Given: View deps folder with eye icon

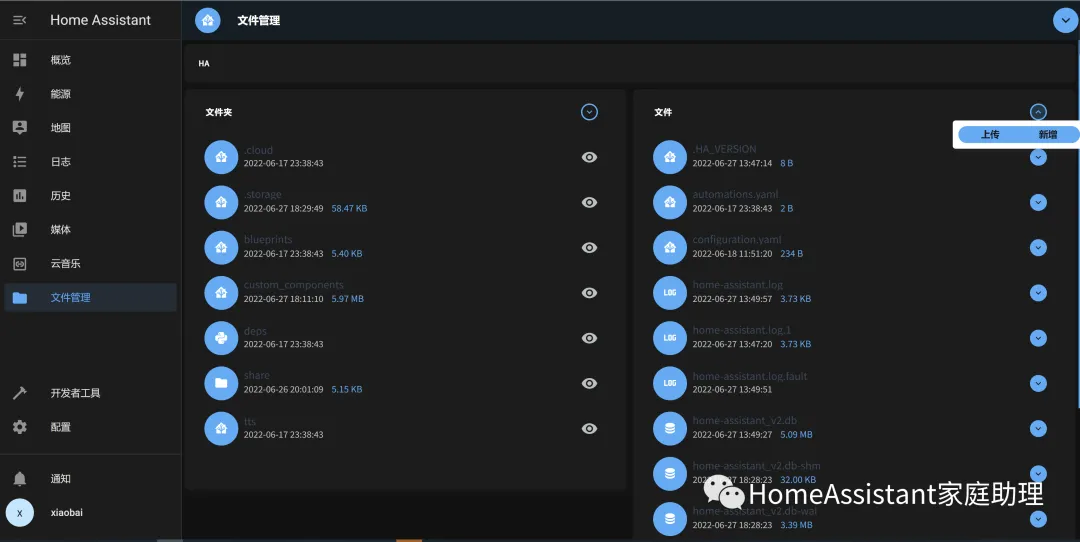Looking at the screenshot, I should coord(589,338).
